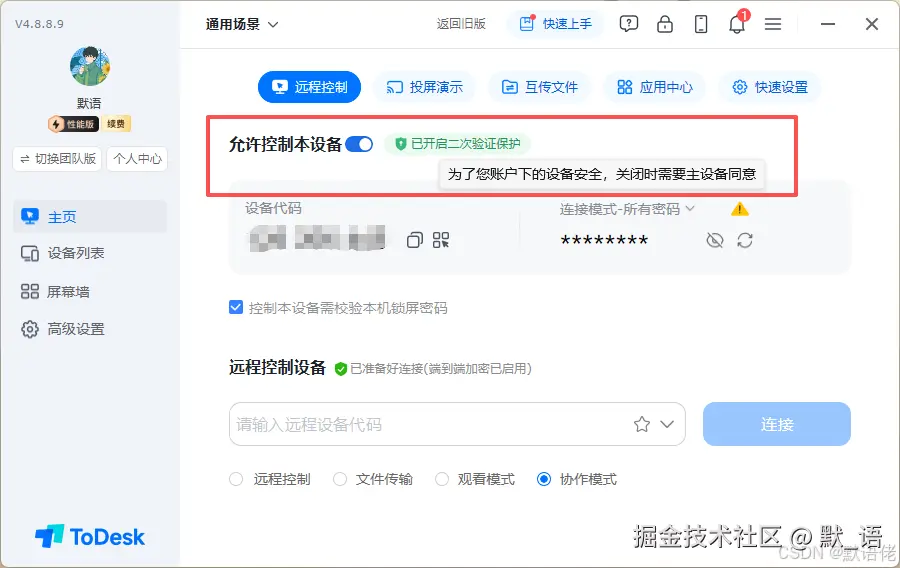The image size is (900, 568).
Task: Open the mobile phone device icon
Action: pyautogui.click(x=701, y=24)
